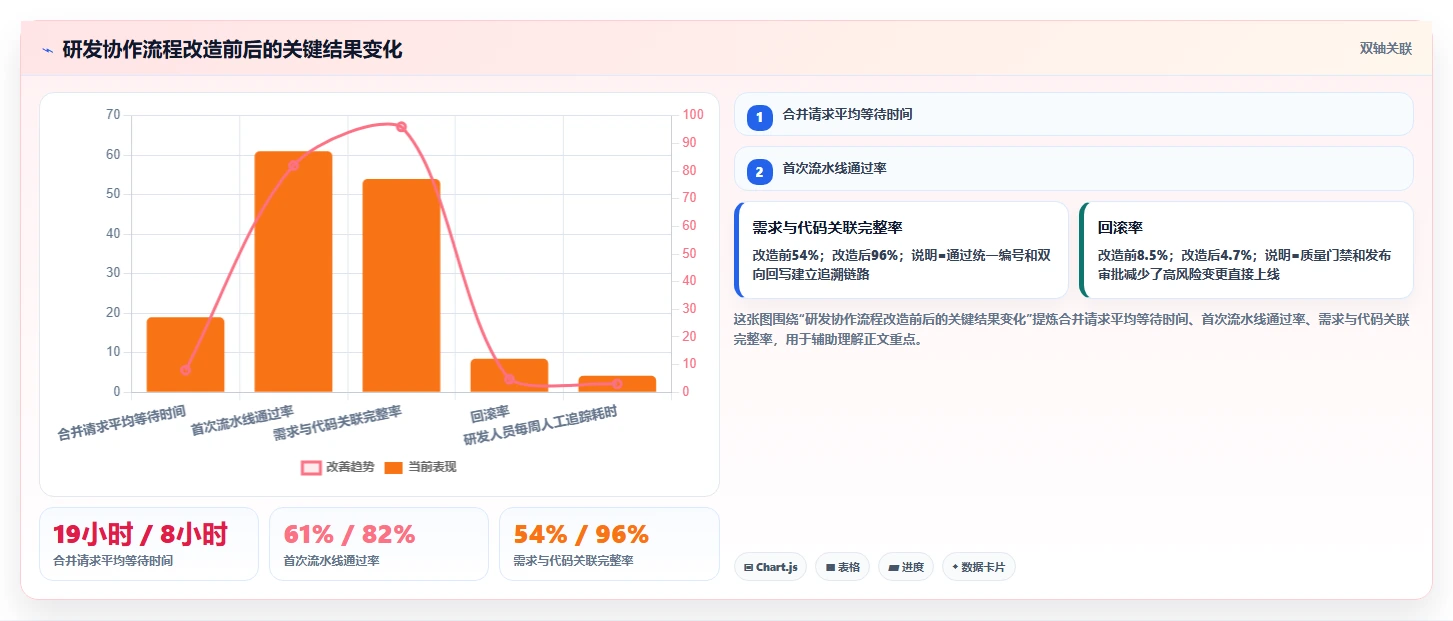Select the 合并请求平均等待时间 list item

(1073, 114)
